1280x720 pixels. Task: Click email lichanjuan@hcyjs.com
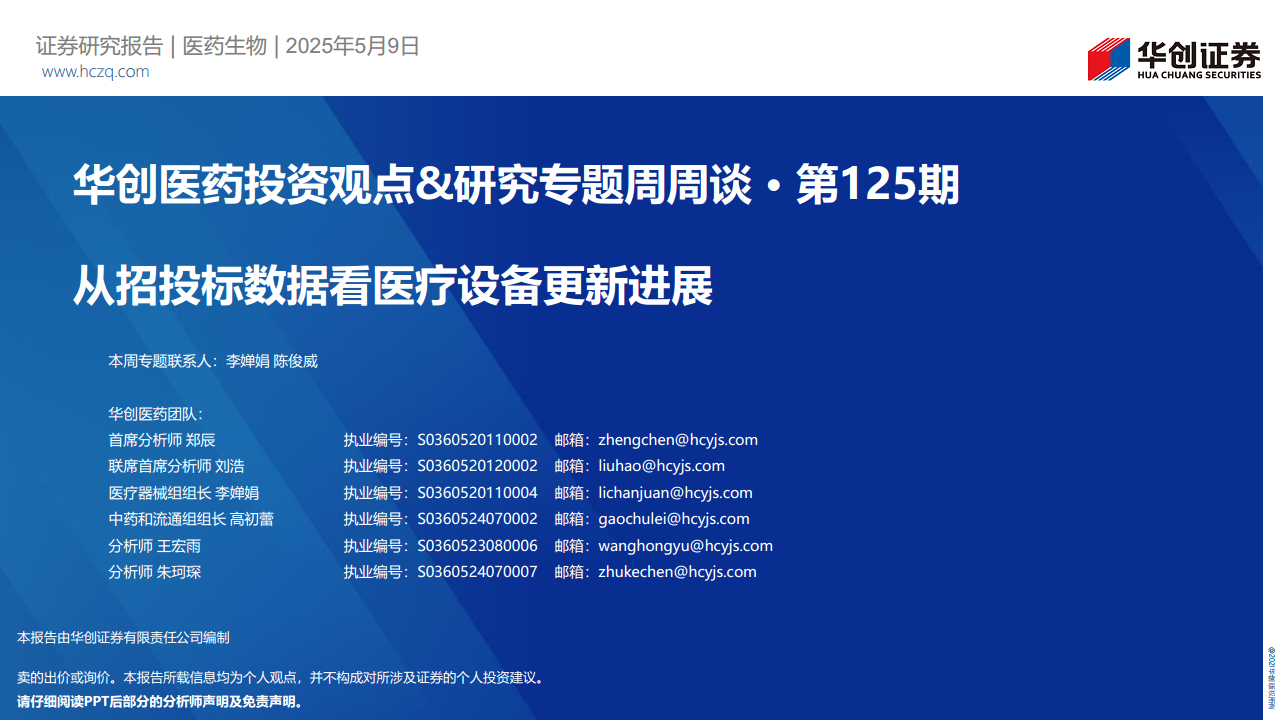tap(675, 493)
